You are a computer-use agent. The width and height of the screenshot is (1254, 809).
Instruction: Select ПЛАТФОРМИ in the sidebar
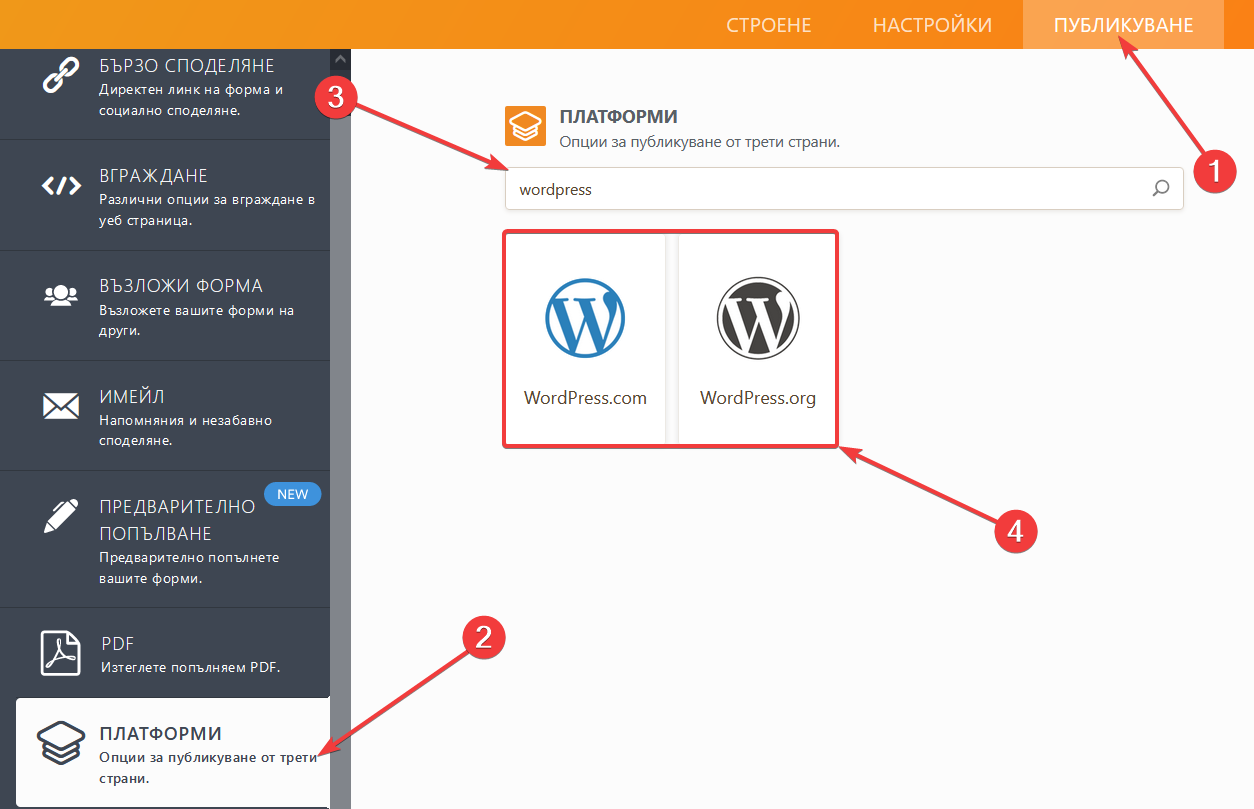click(x=173, y=752)
